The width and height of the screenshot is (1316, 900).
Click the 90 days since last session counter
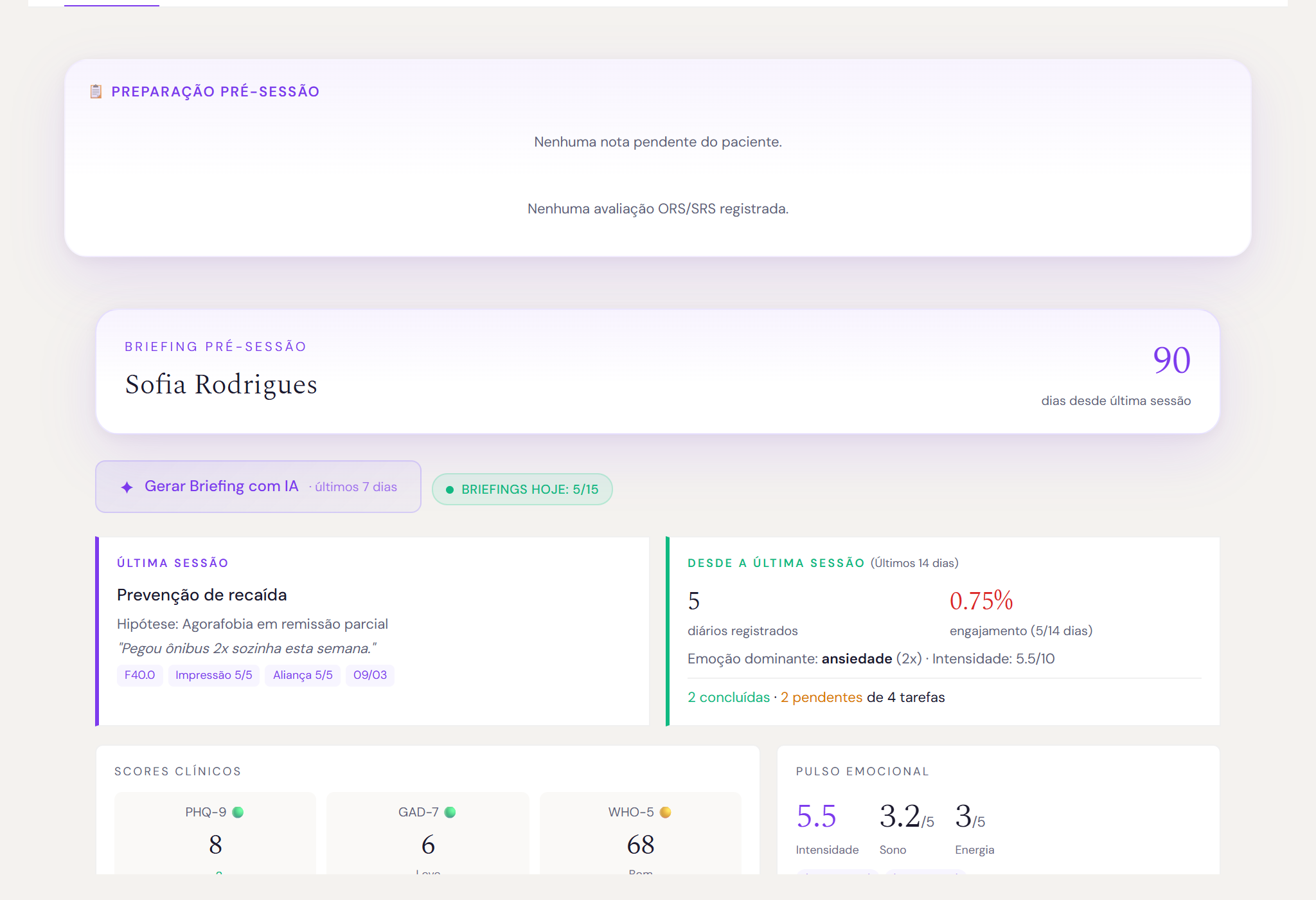(1171, 360)
